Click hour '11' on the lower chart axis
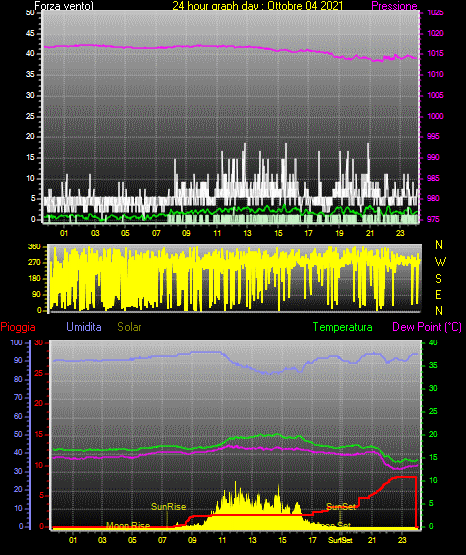This screenshot has height=555, width=466. pos(222,540)
